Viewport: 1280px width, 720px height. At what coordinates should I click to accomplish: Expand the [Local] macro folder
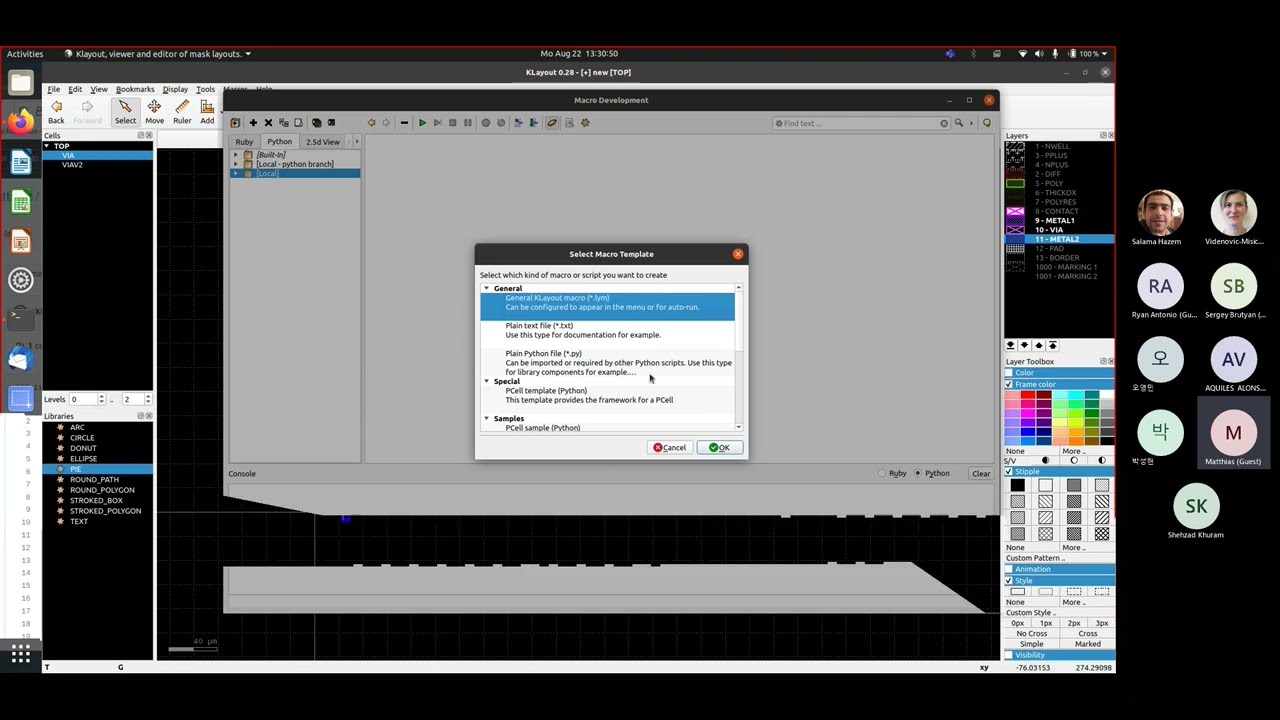236,173
